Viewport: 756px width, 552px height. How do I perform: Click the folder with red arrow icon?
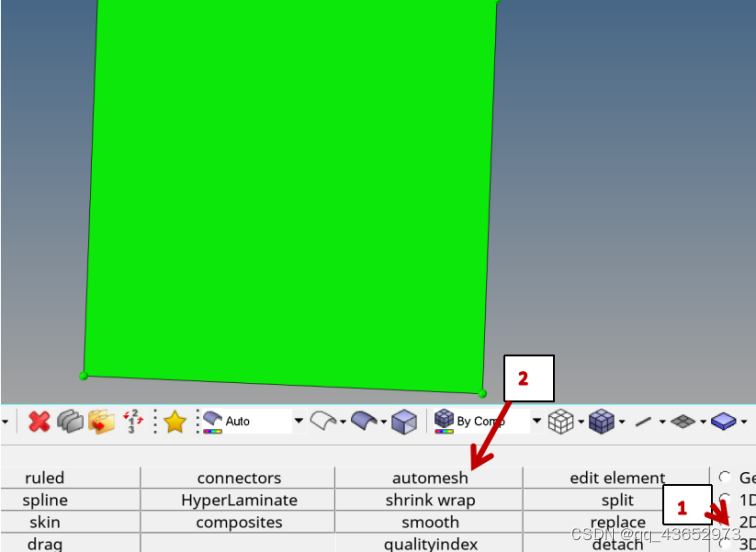[x=102, y=422]
